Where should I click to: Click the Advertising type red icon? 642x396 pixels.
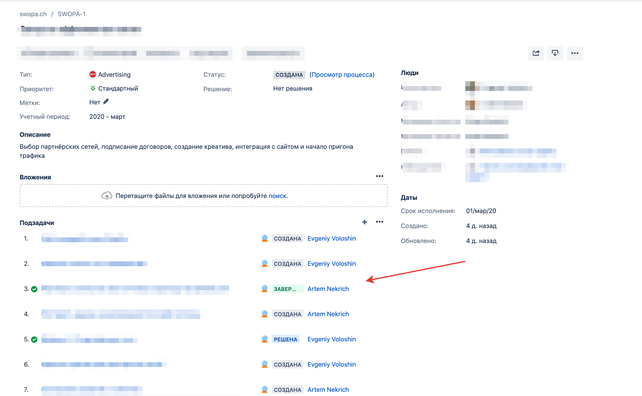click(93, 74)
